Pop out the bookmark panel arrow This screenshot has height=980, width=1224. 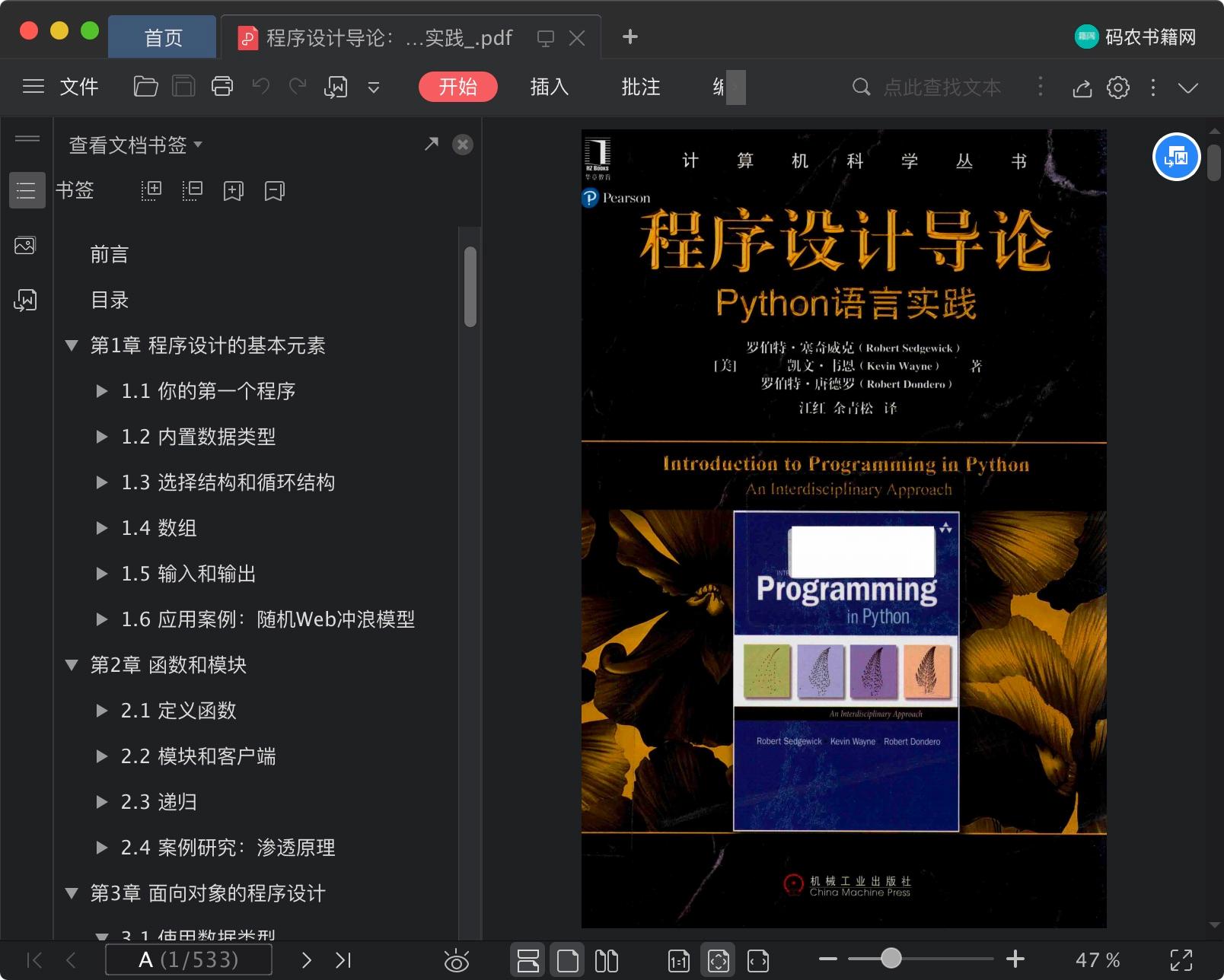coord(432,144)
